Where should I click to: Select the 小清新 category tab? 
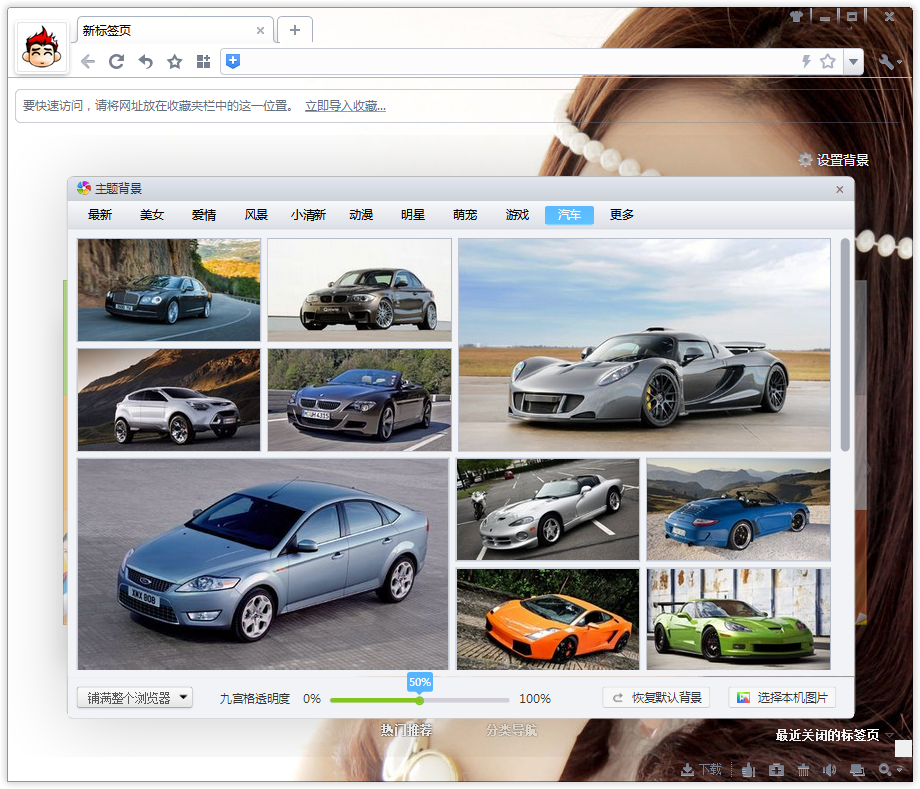coord(308,215)
